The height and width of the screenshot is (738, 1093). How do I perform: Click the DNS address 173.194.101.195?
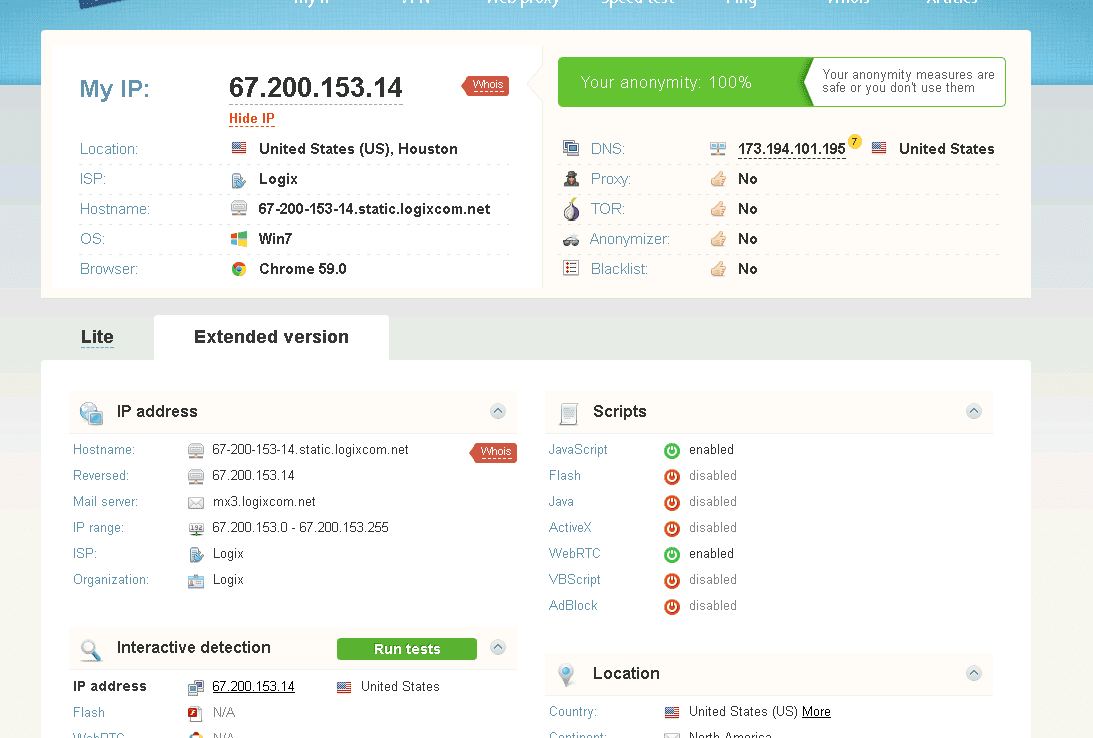[x=791, y=149]
